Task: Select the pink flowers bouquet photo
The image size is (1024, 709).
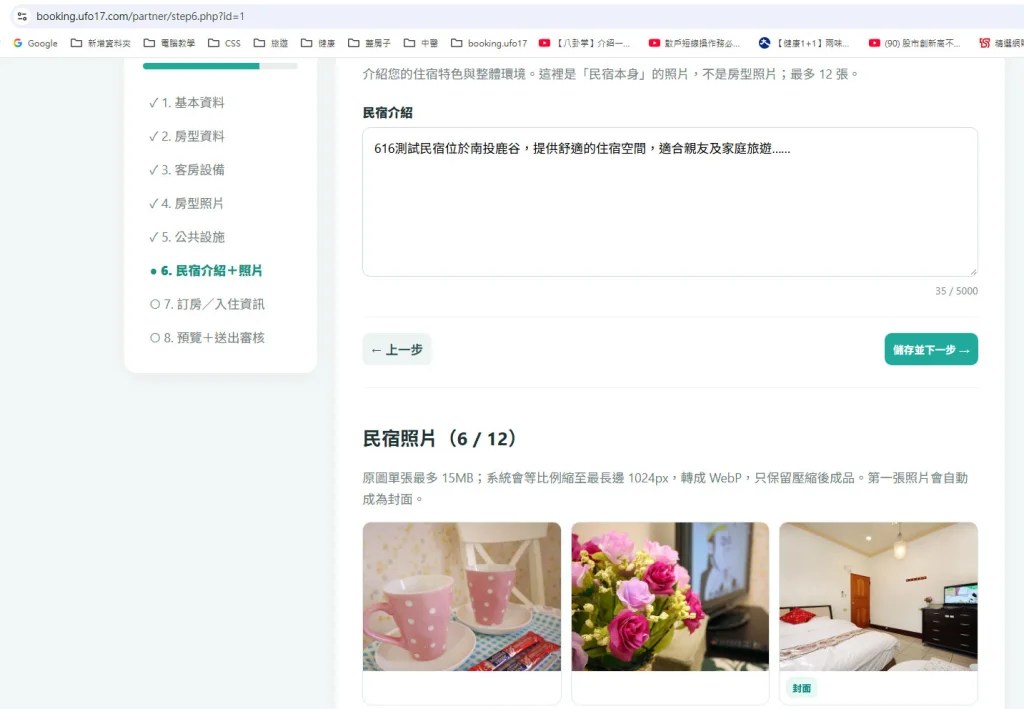Action: [670, 597]
